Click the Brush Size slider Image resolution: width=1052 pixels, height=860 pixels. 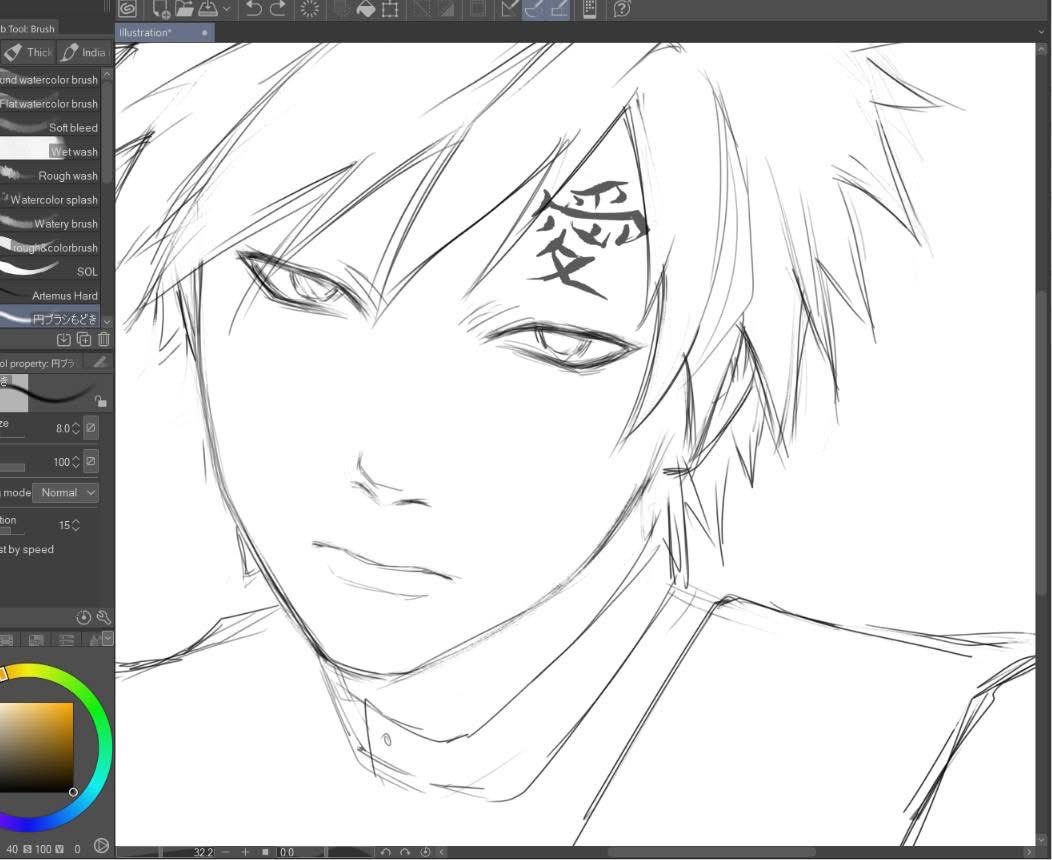(13, 437)
